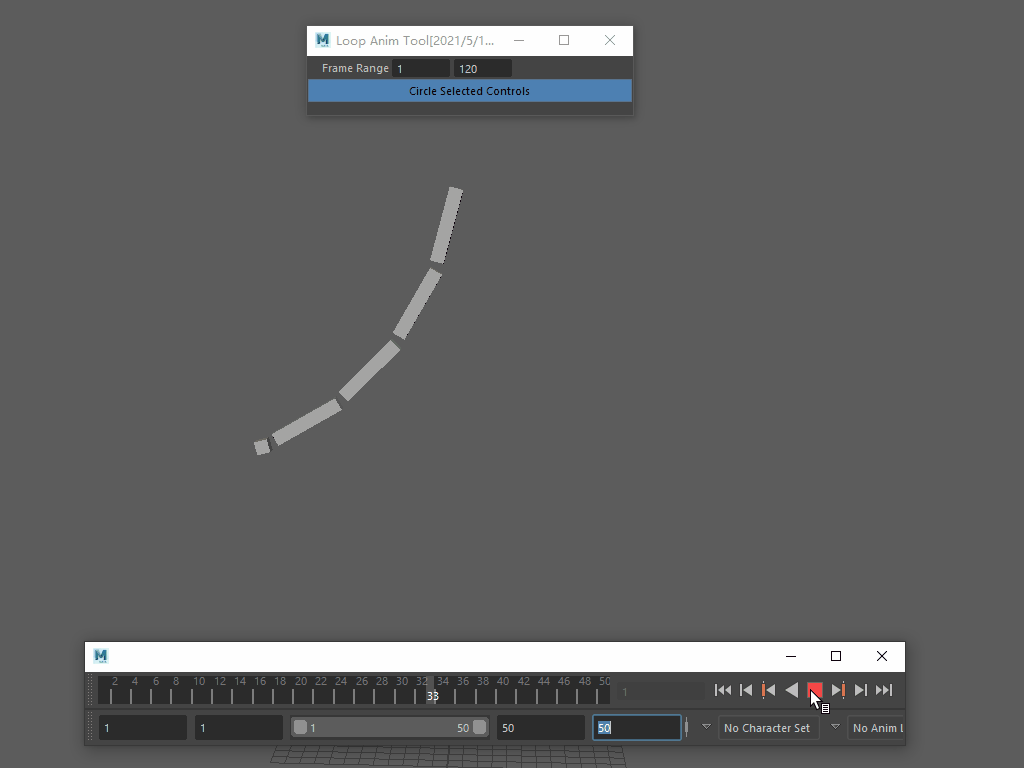This screenshot has width=1024, height=768.
Task: Go to start of playback range
Action: coord(723,690)
